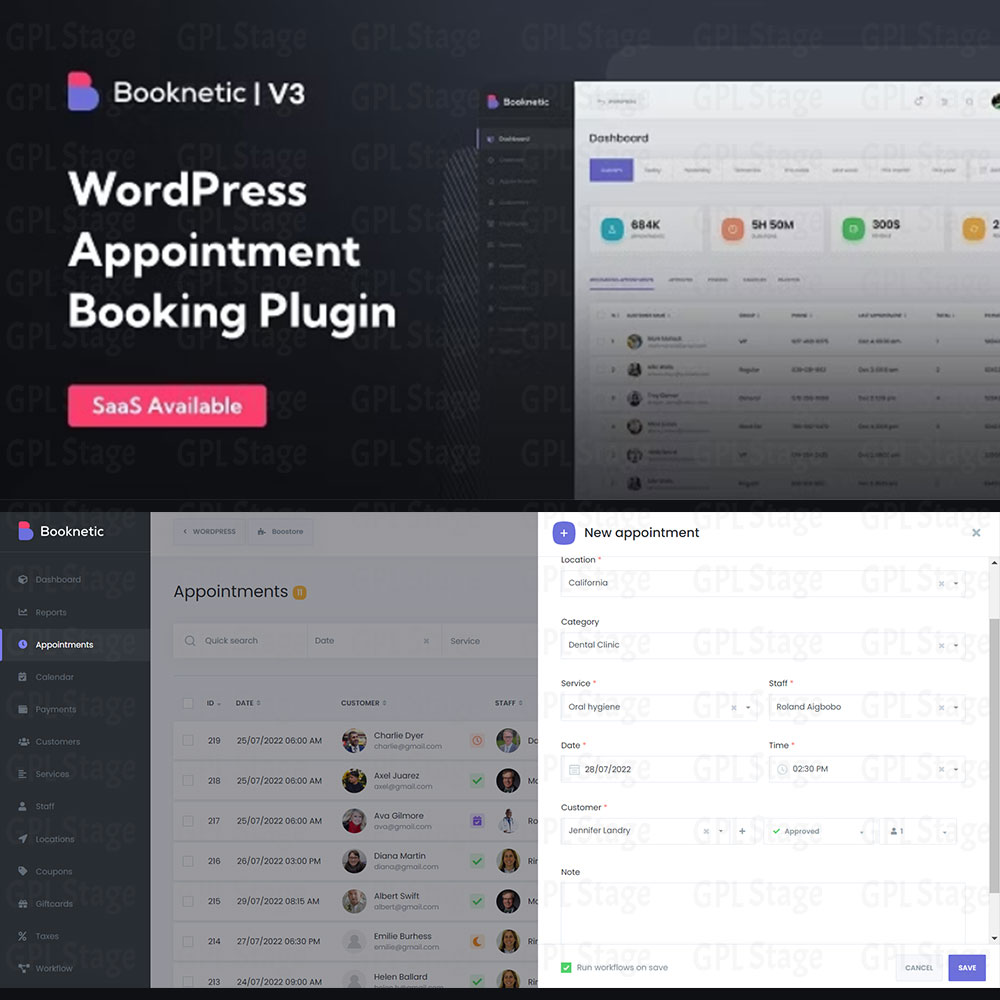1000x1000 pixels.
Task: Open the Time dropdown showing 02:30 PM
Action: click(867, 768)
